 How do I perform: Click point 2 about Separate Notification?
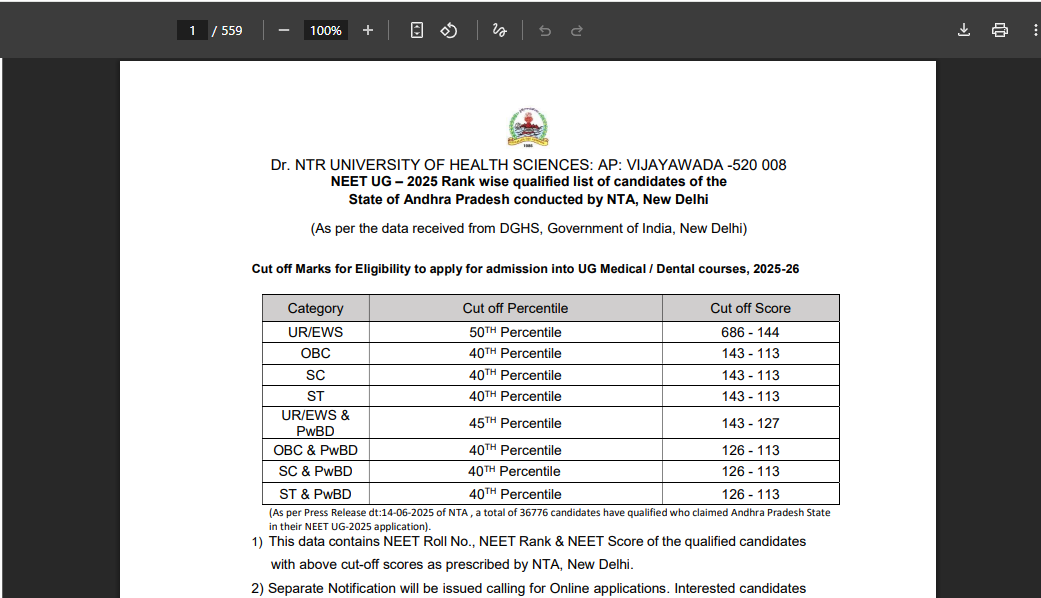click(528, 589)
